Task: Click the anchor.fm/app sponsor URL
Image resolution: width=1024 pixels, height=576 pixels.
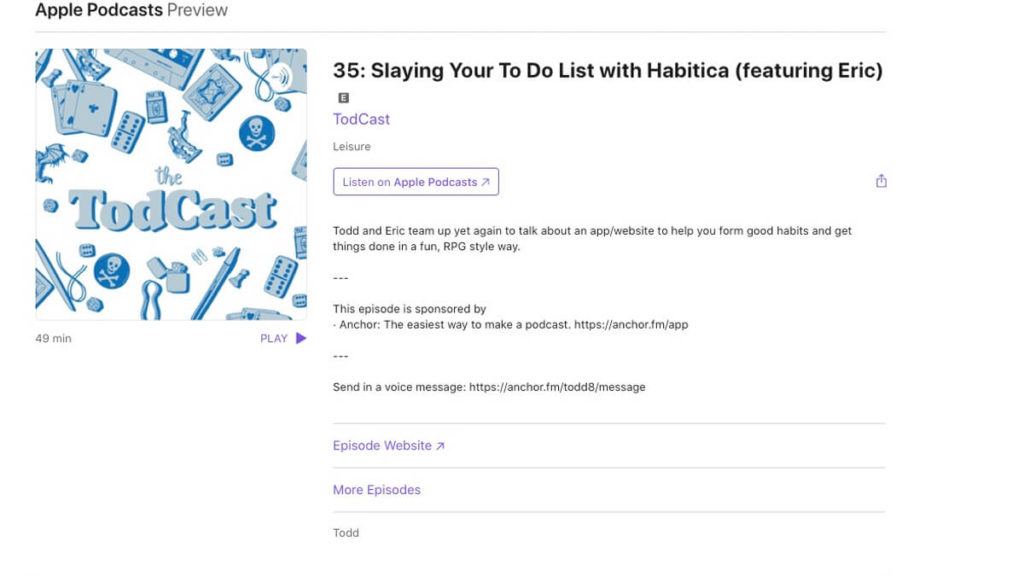Action: pyautogui.click(x=630, y=325)
